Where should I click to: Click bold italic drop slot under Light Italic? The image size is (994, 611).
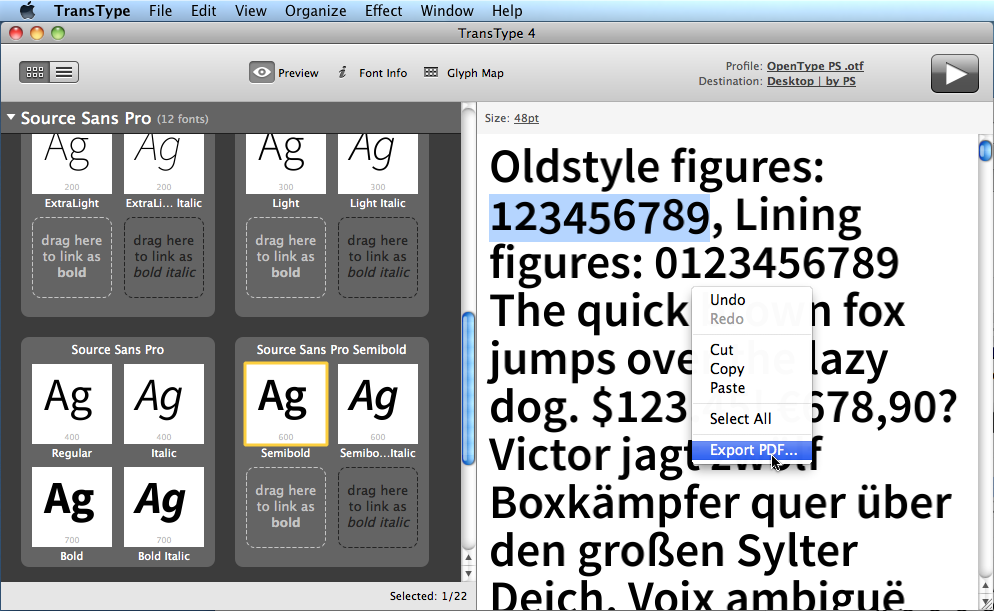pos(378,257)
